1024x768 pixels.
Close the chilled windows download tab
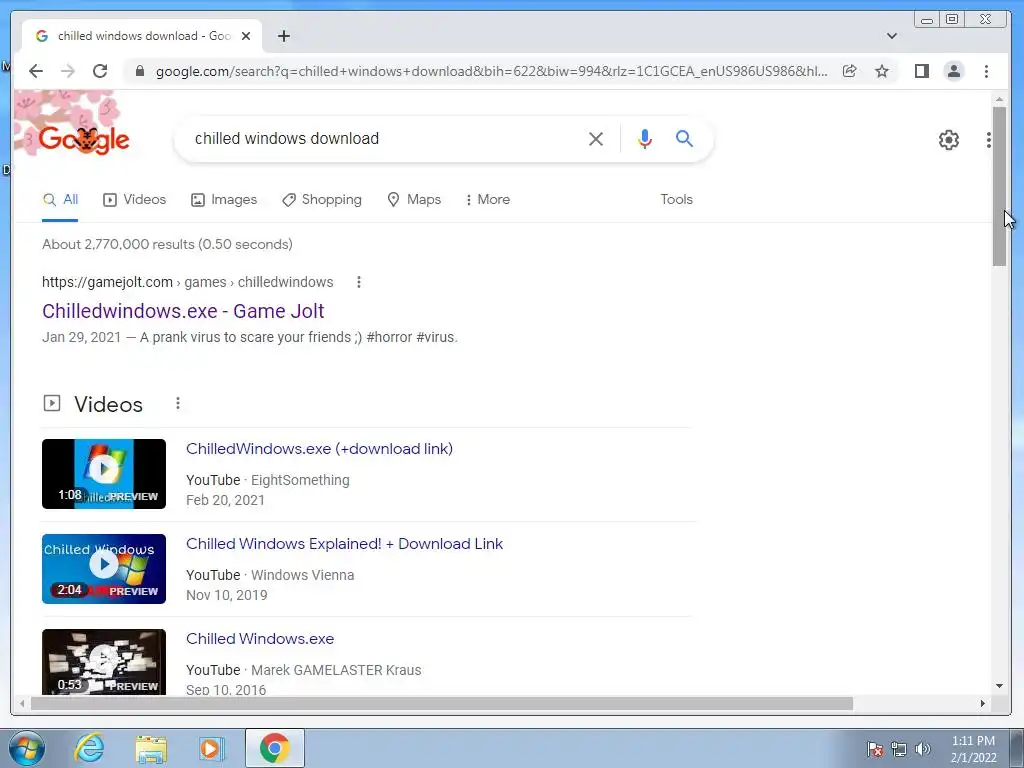point(246,37)
